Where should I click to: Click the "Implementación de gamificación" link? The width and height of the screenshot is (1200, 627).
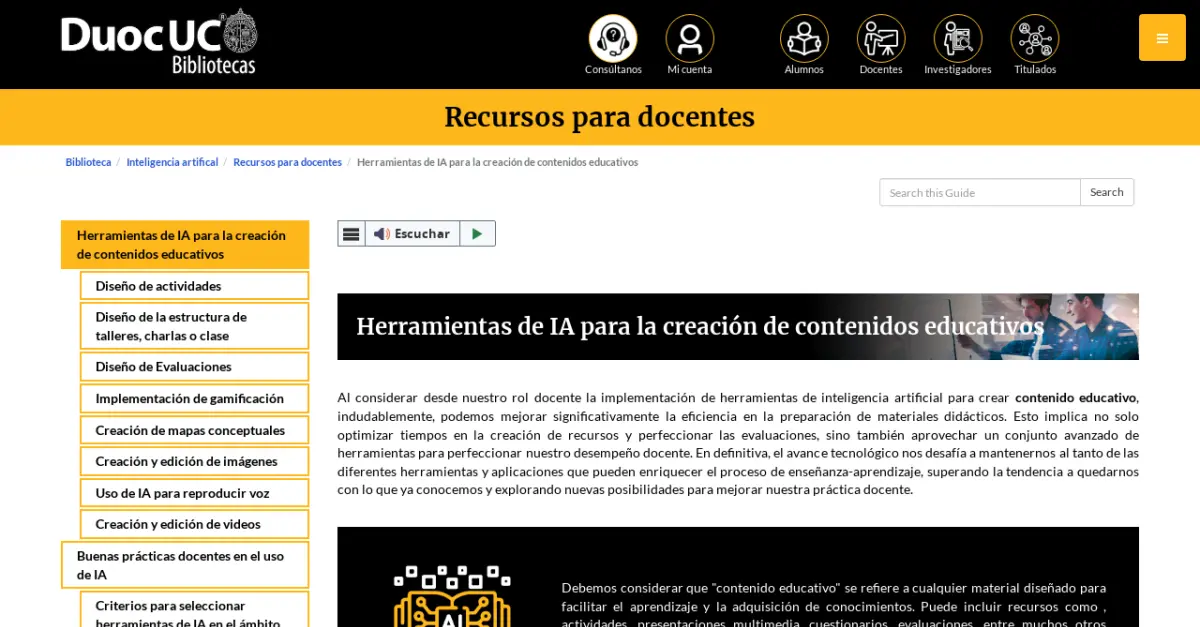click(194, 398)
